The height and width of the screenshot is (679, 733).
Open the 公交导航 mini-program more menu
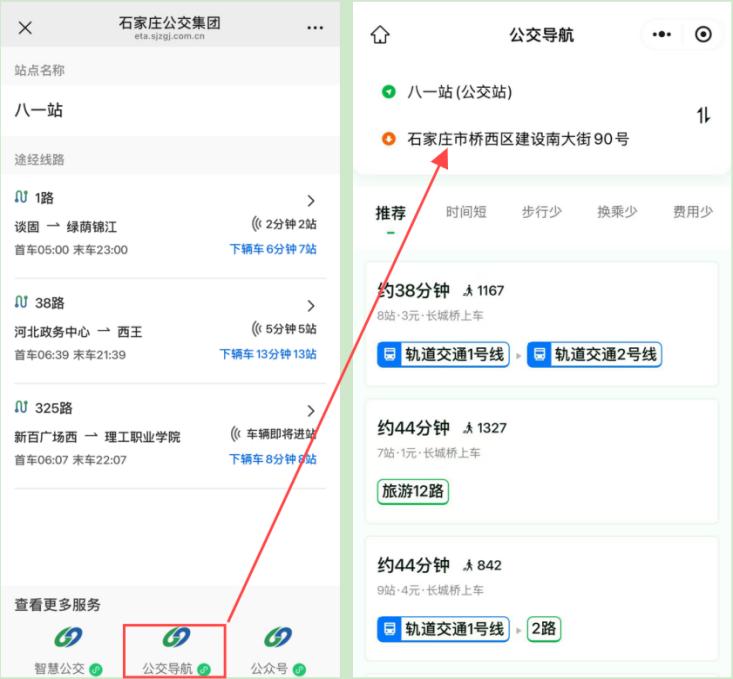click(661, 35)
